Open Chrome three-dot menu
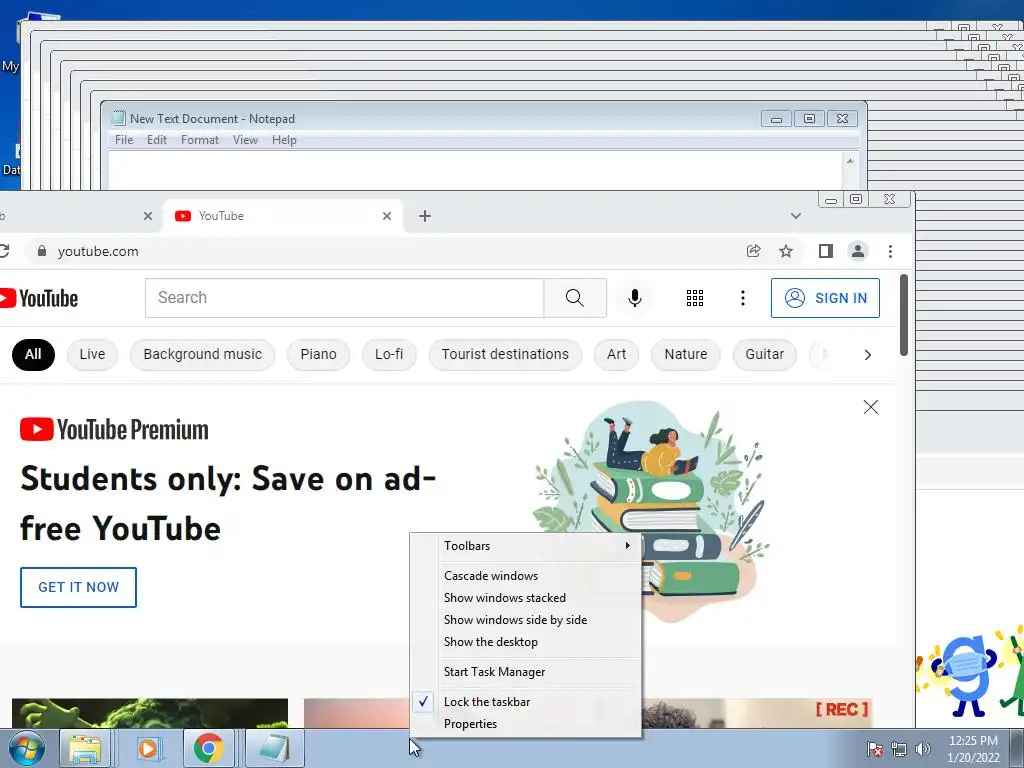 [x=890, y=251]
